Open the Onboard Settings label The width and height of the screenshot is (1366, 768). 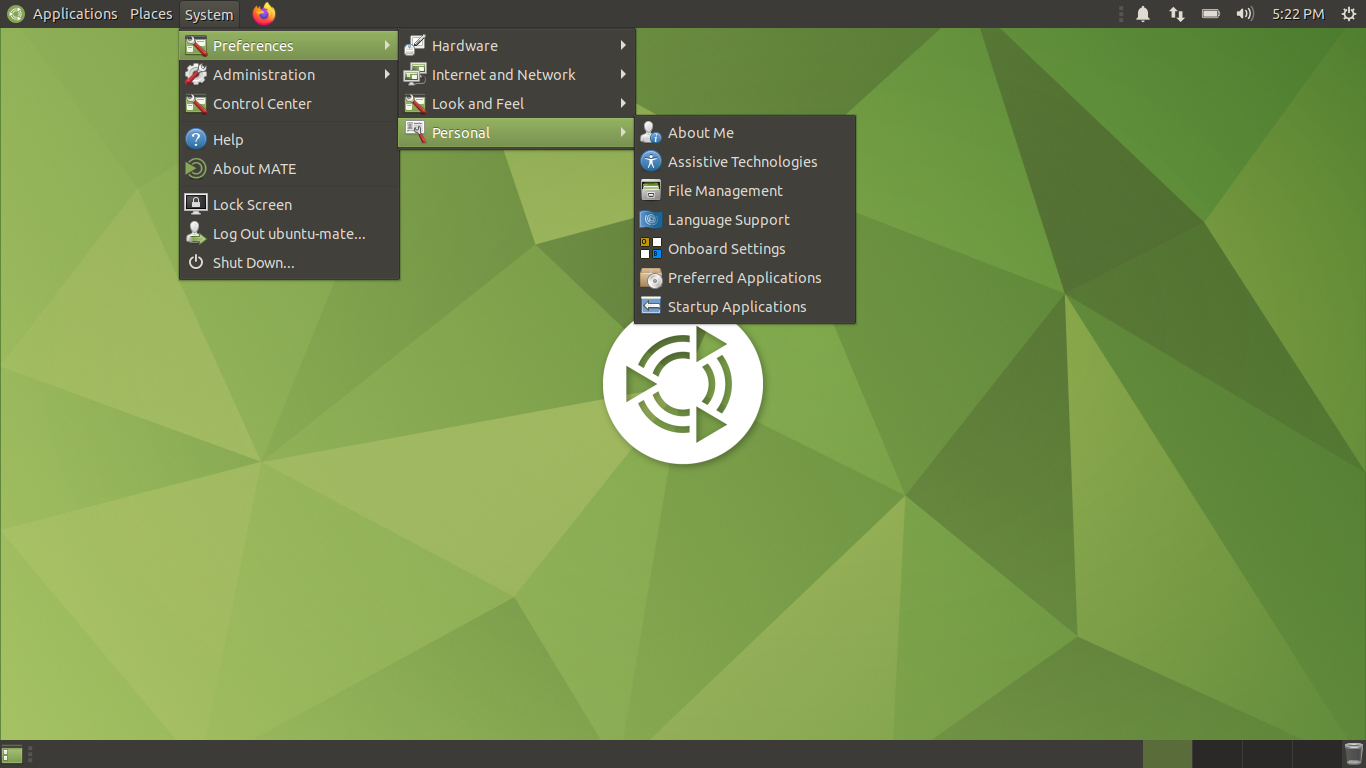[727, 249]
